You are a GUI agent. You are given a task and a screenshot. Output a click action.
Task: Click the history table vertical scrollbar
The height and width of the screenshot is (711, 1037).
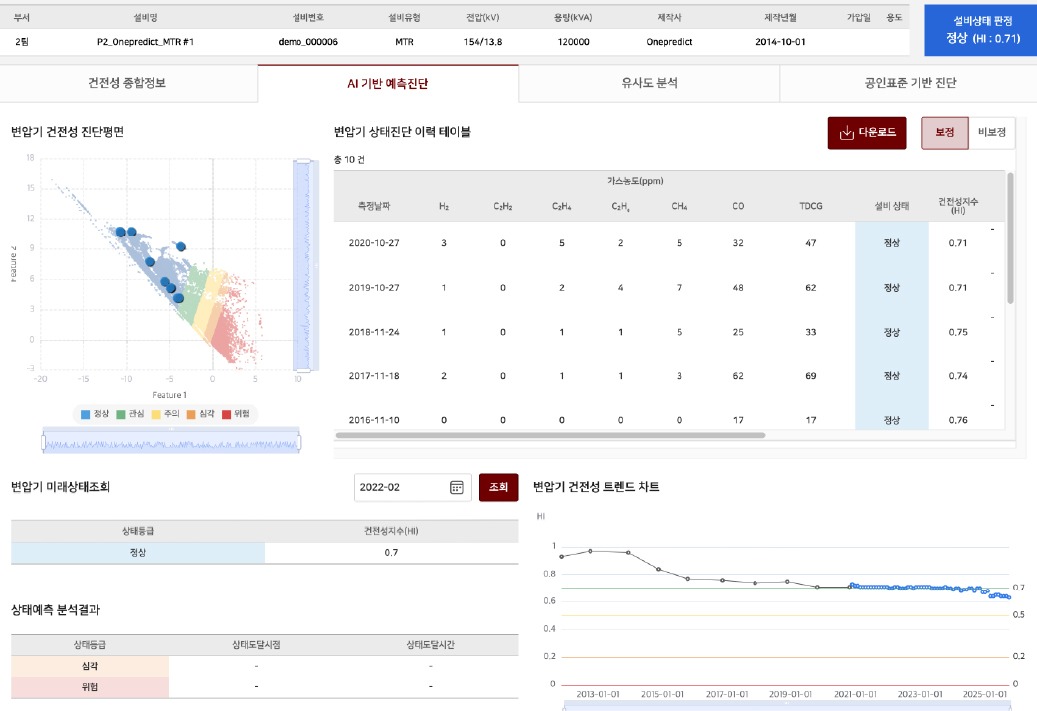click(x=1010, y=238)
